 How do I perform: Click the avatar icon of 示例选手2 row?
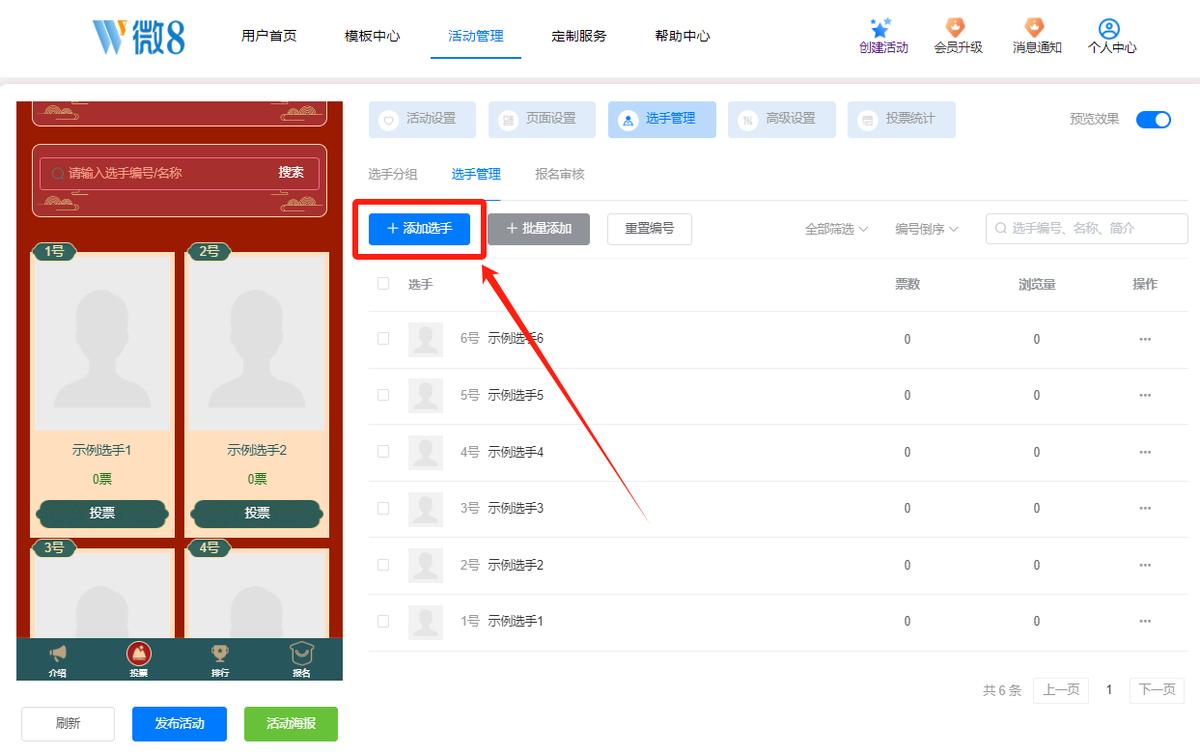click(x=426, y=566)
